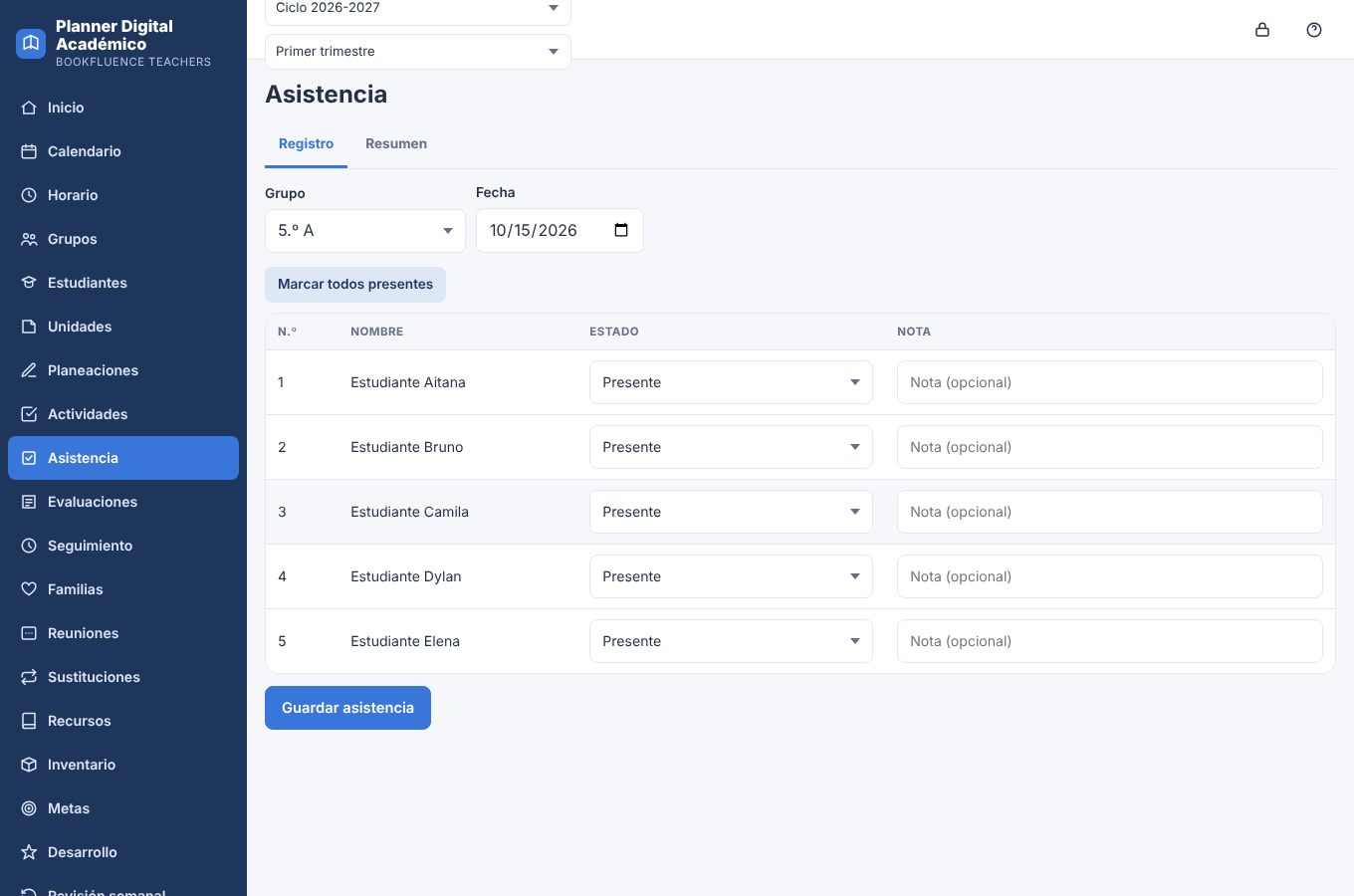
Task: Click the Inicio home icon
Action: coord(29,108)
